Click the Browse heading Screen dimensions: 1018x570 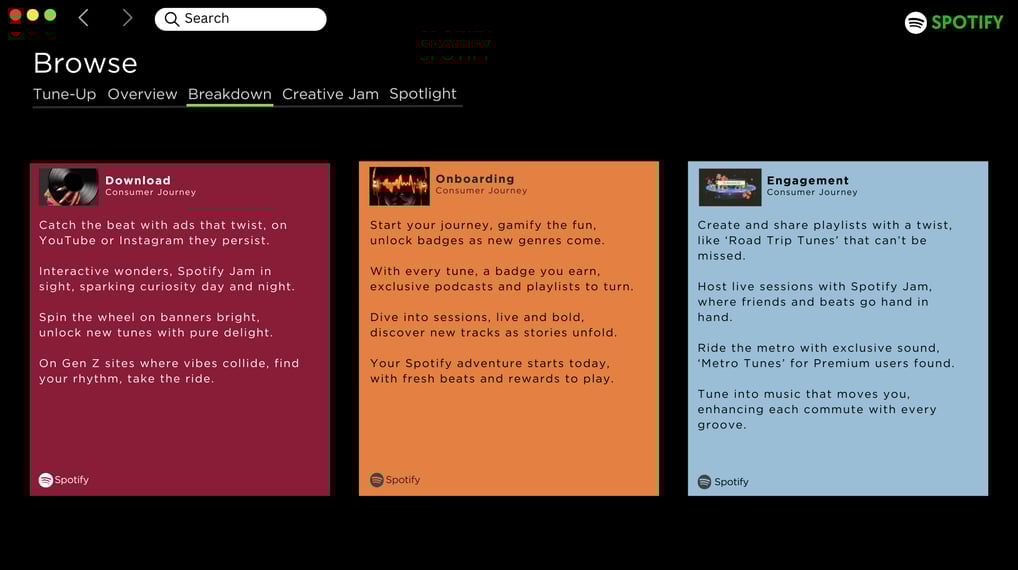(85, 63)
